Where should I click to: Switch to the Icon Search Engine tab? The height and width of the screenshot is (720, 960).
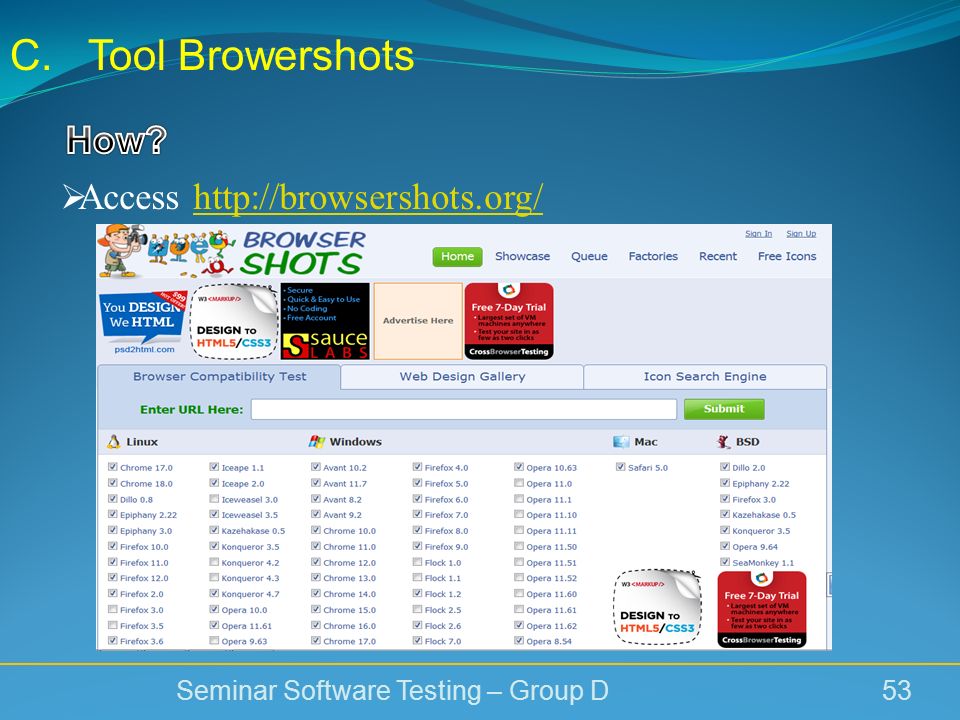pos(705,377)
